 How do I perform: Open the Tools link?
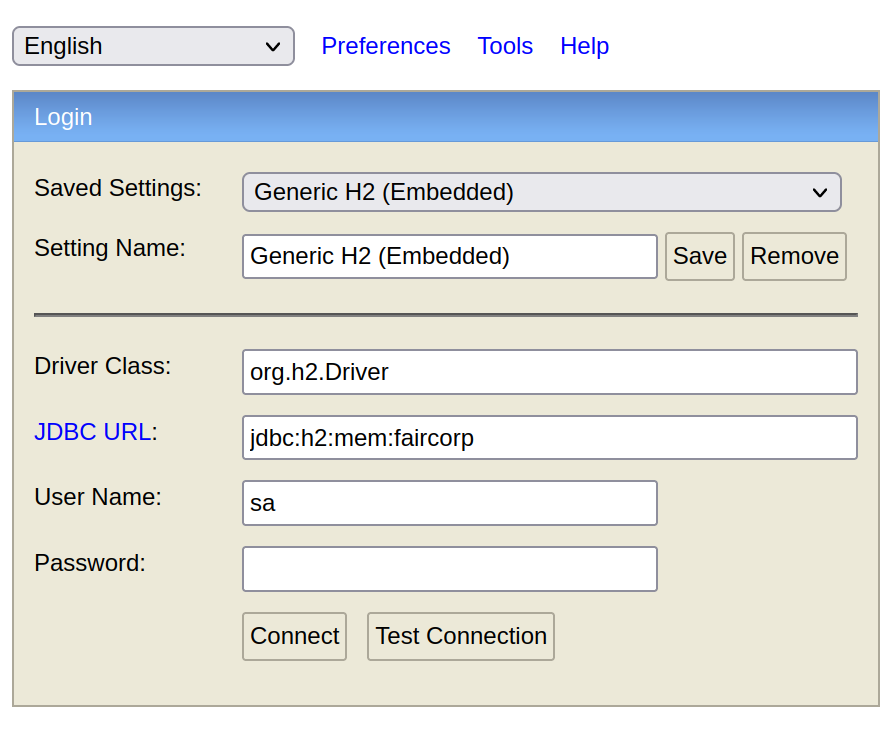pos(505,46)
